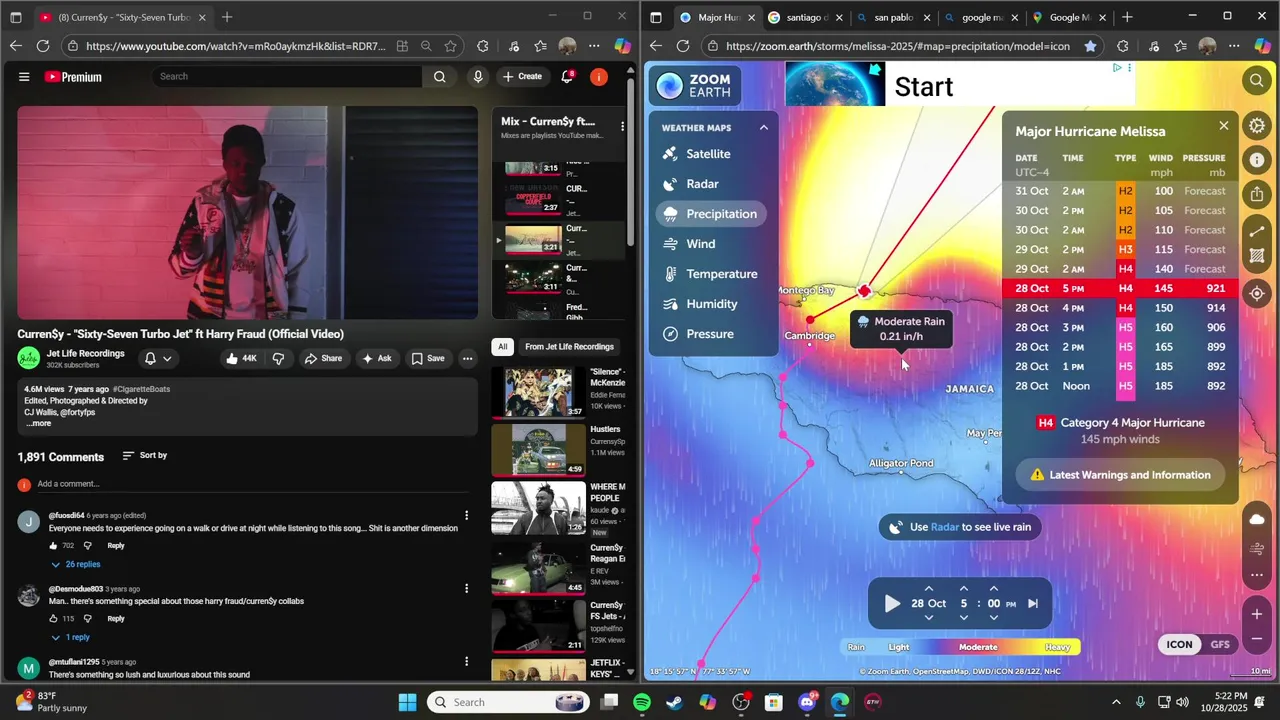Select Humidity weather map
Viewport: 1280px width, 720px height.
pos(711,304)
